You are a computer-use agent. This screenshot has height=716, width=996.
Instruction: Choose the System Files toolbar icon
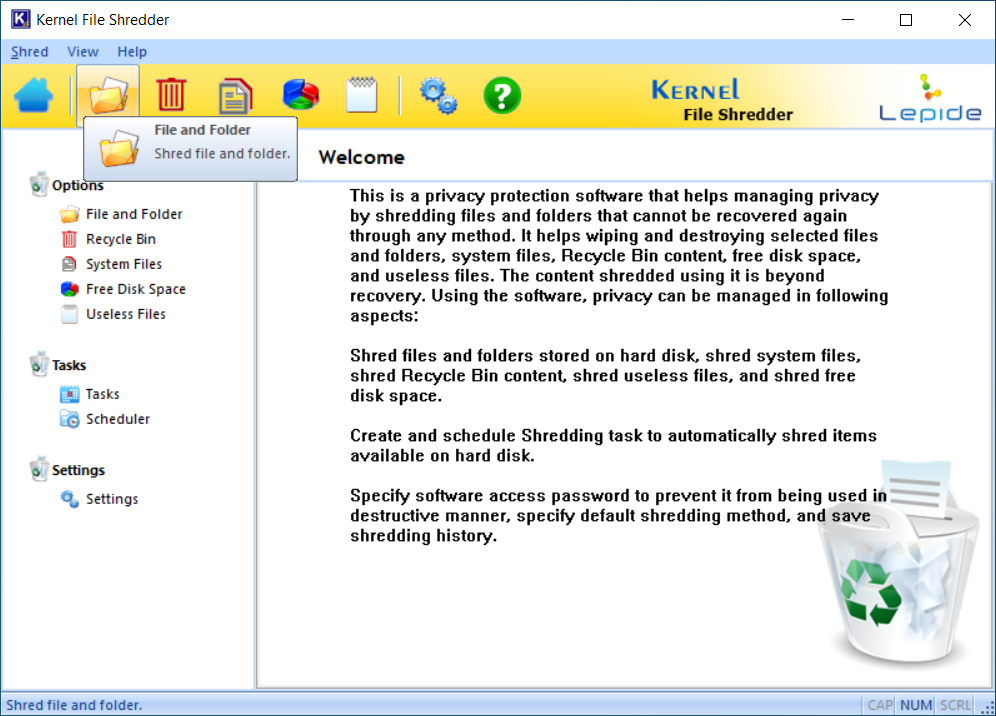pos(235,95)
